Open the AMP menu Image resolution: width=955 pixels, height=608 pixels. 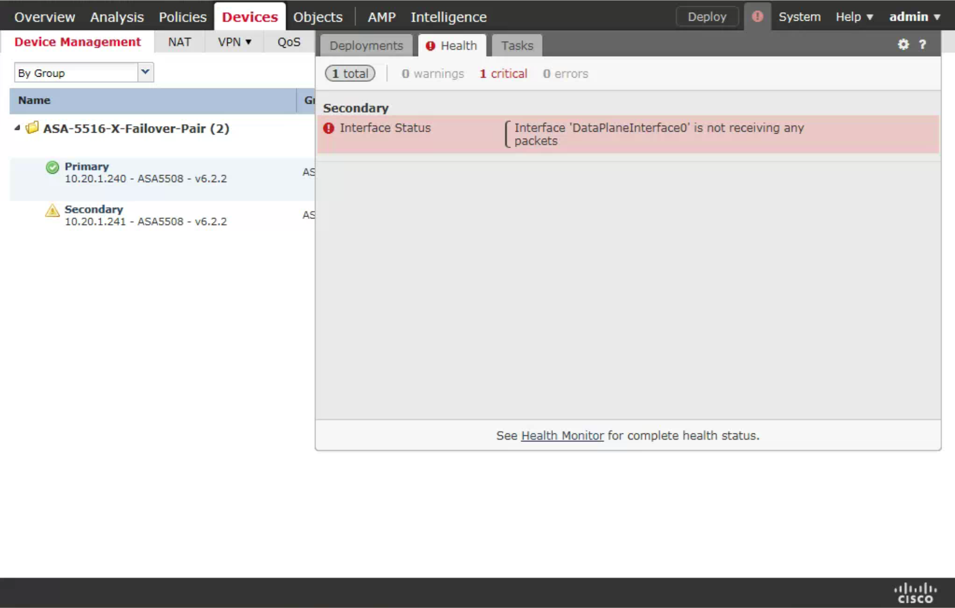381,17
